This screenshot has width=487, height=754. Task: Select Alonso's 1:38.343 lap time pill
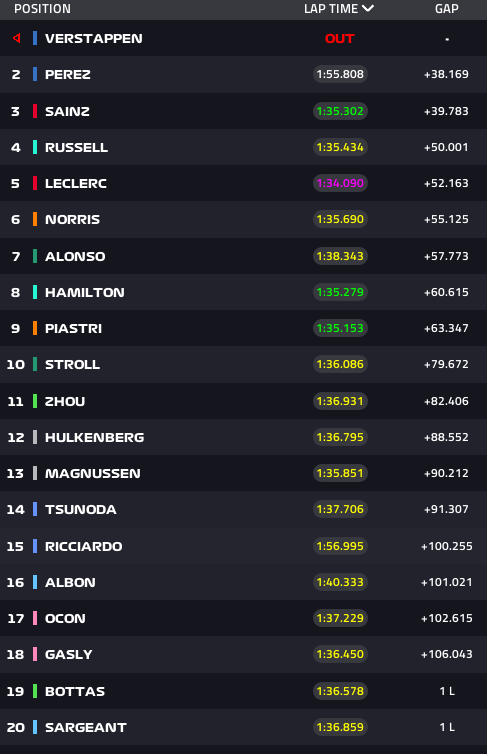point(340,256)
